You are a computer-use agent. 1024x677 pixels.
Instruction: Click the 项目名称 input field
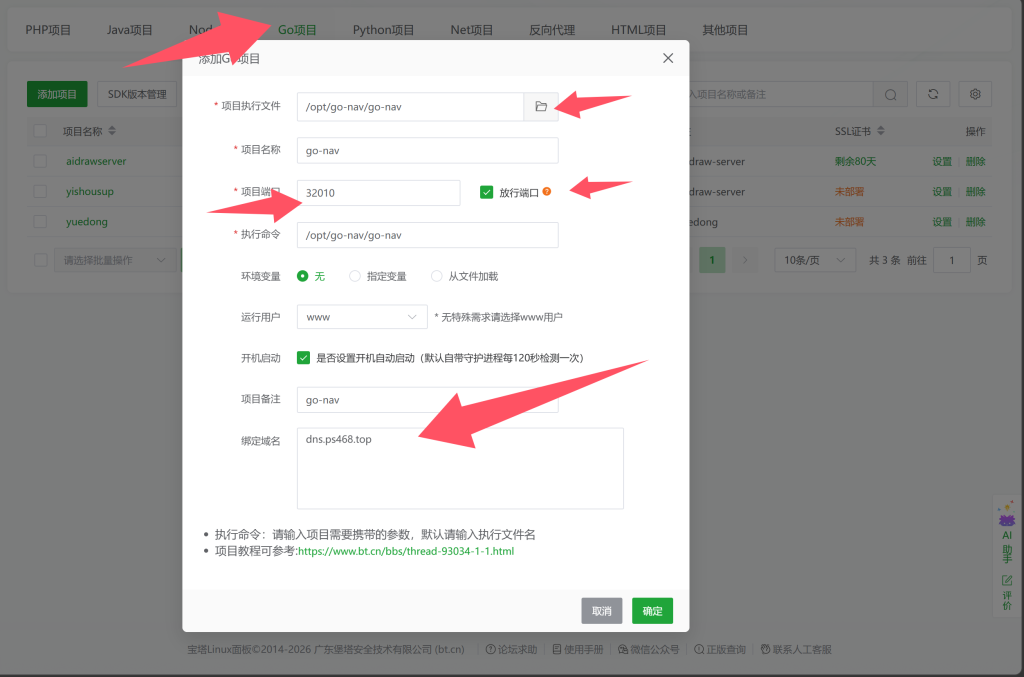428,150
